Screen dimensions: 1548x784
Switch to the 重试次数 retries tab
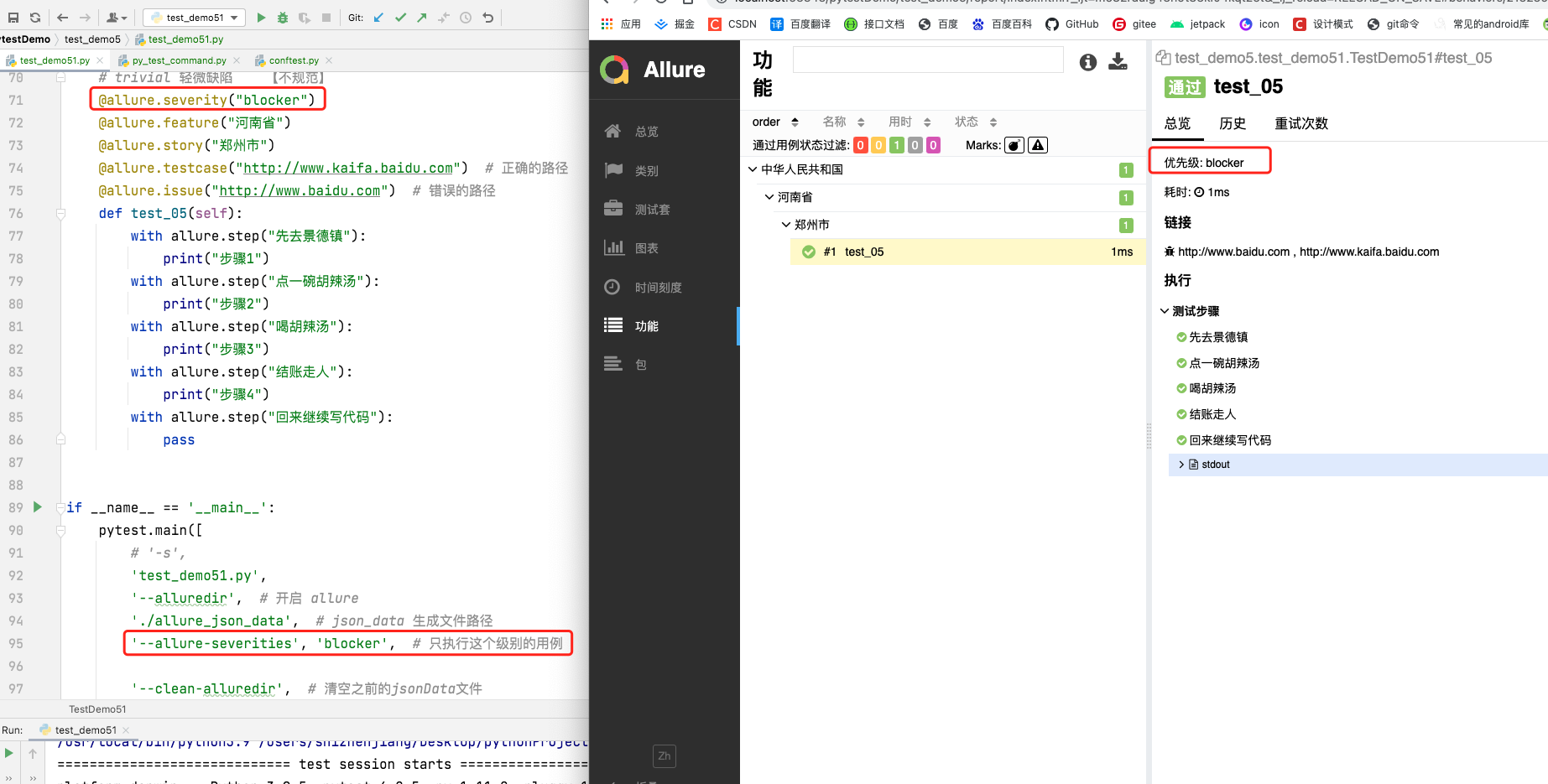[1300, 123]
